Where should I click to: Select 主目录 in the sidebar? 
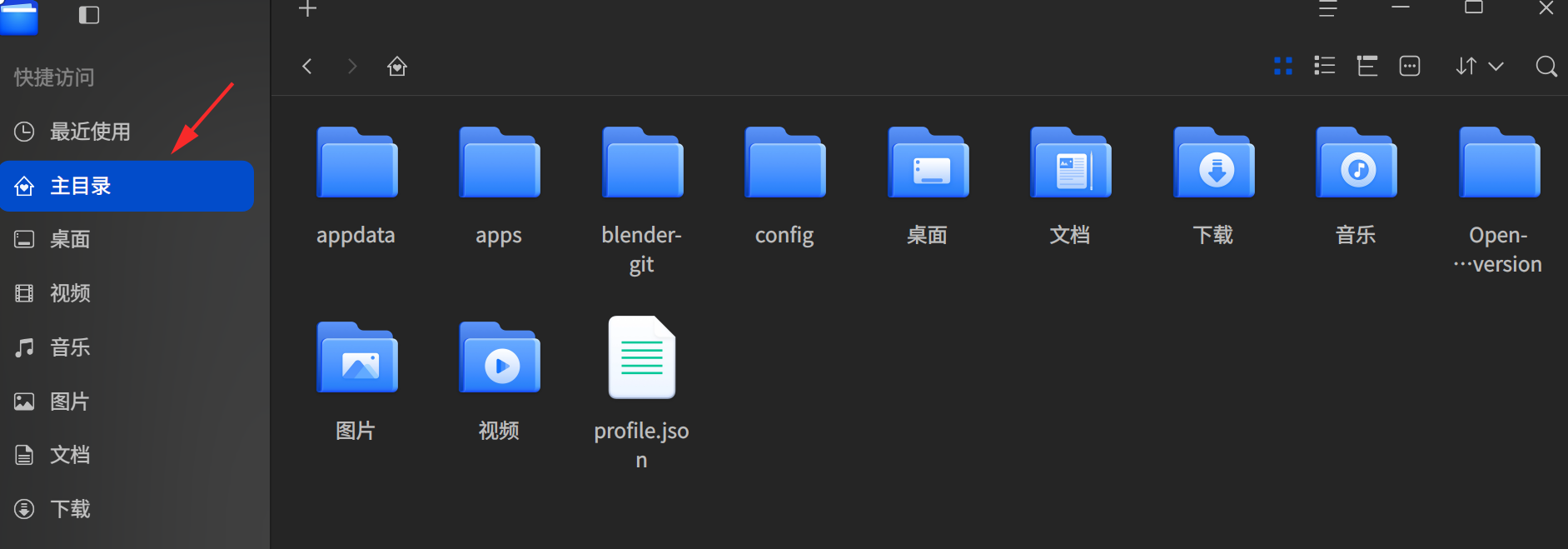coord(127,186)
